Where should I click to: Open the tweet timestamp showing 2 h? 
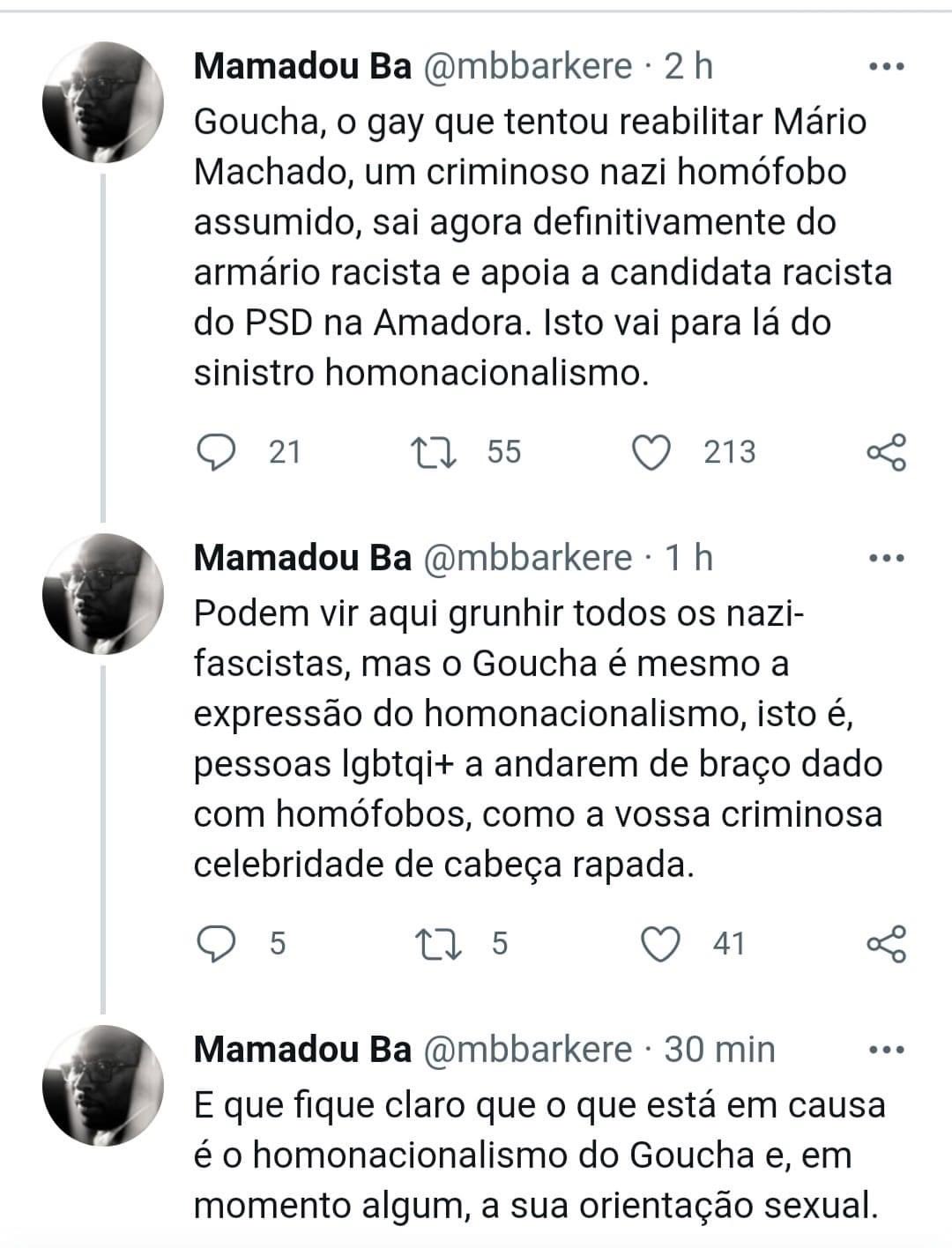click(688, 67)
